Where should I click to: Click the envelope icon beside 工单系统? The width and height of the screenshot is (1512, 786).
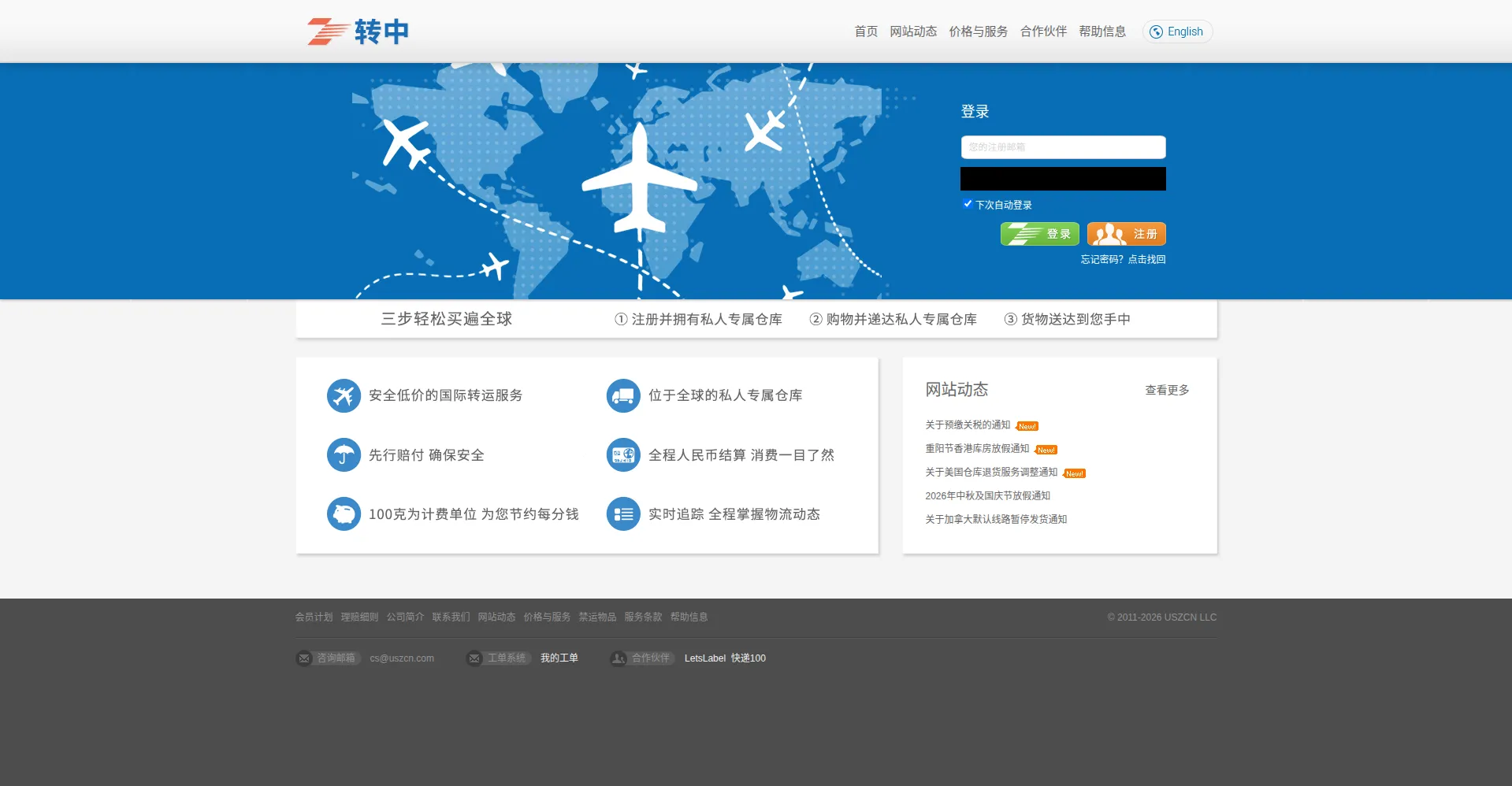[x=474, y=658]
